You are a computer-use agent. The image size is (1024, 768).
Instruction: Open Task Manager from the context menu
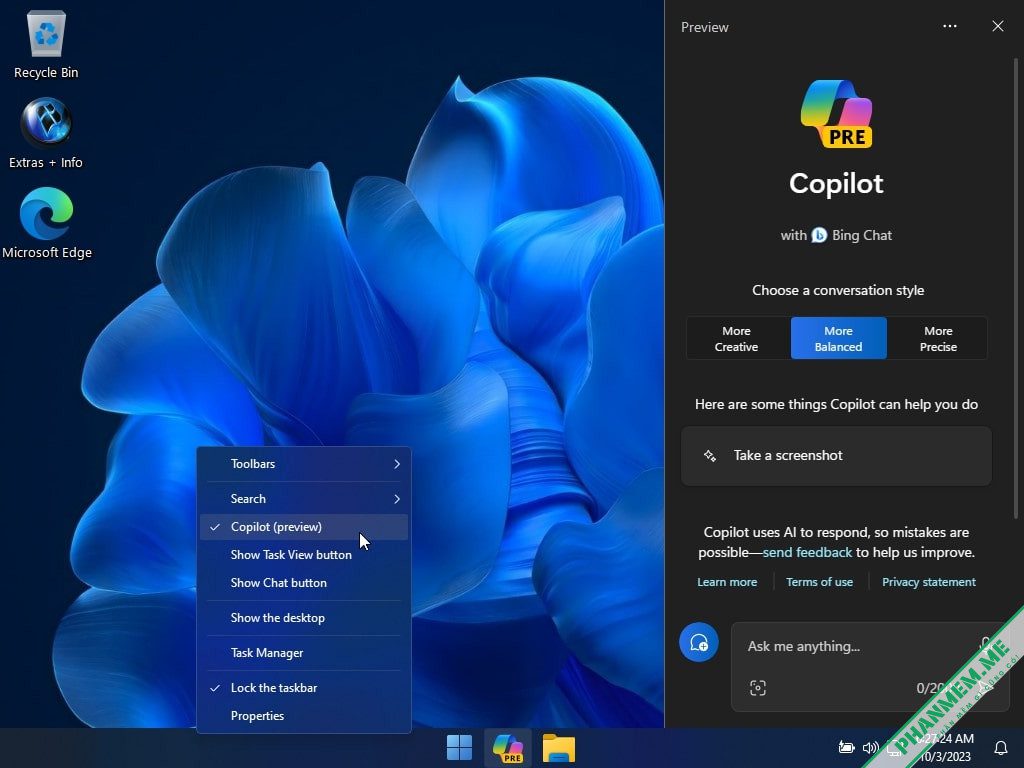coord(304,653)
